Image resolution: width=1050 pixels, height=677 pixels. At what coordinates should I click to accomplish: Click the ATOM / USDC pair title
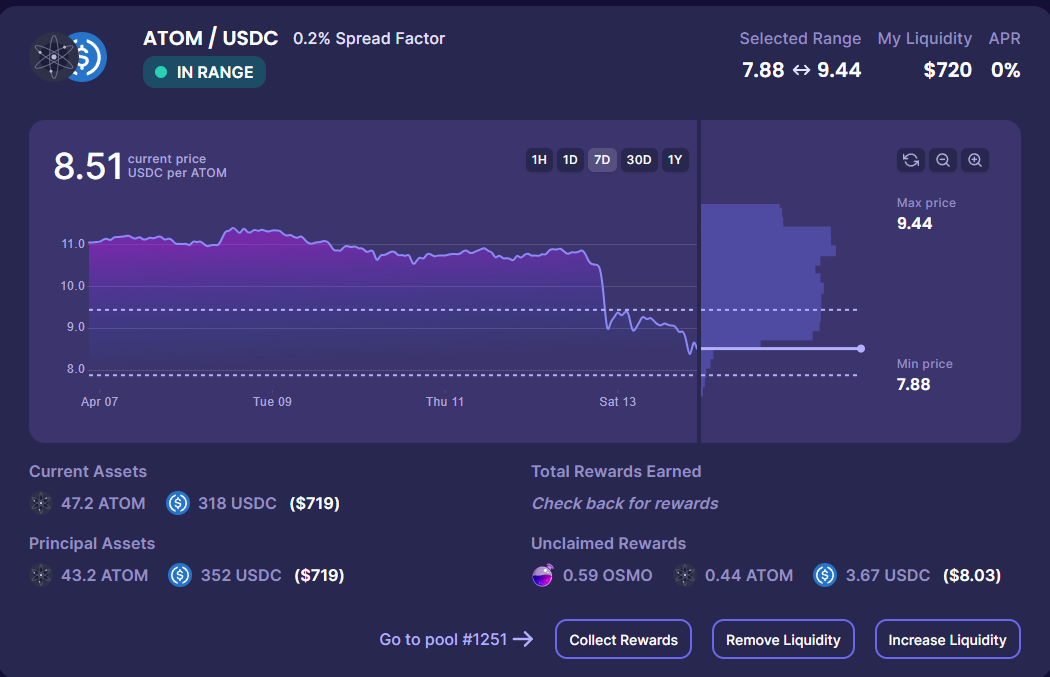click(210, 38)
